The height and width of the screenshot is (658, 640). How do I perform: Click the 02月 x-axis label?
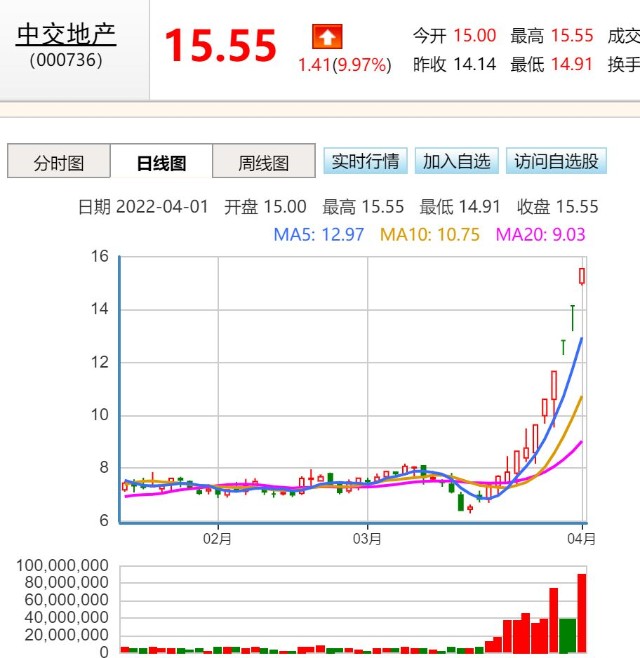(x=217, y=539)
